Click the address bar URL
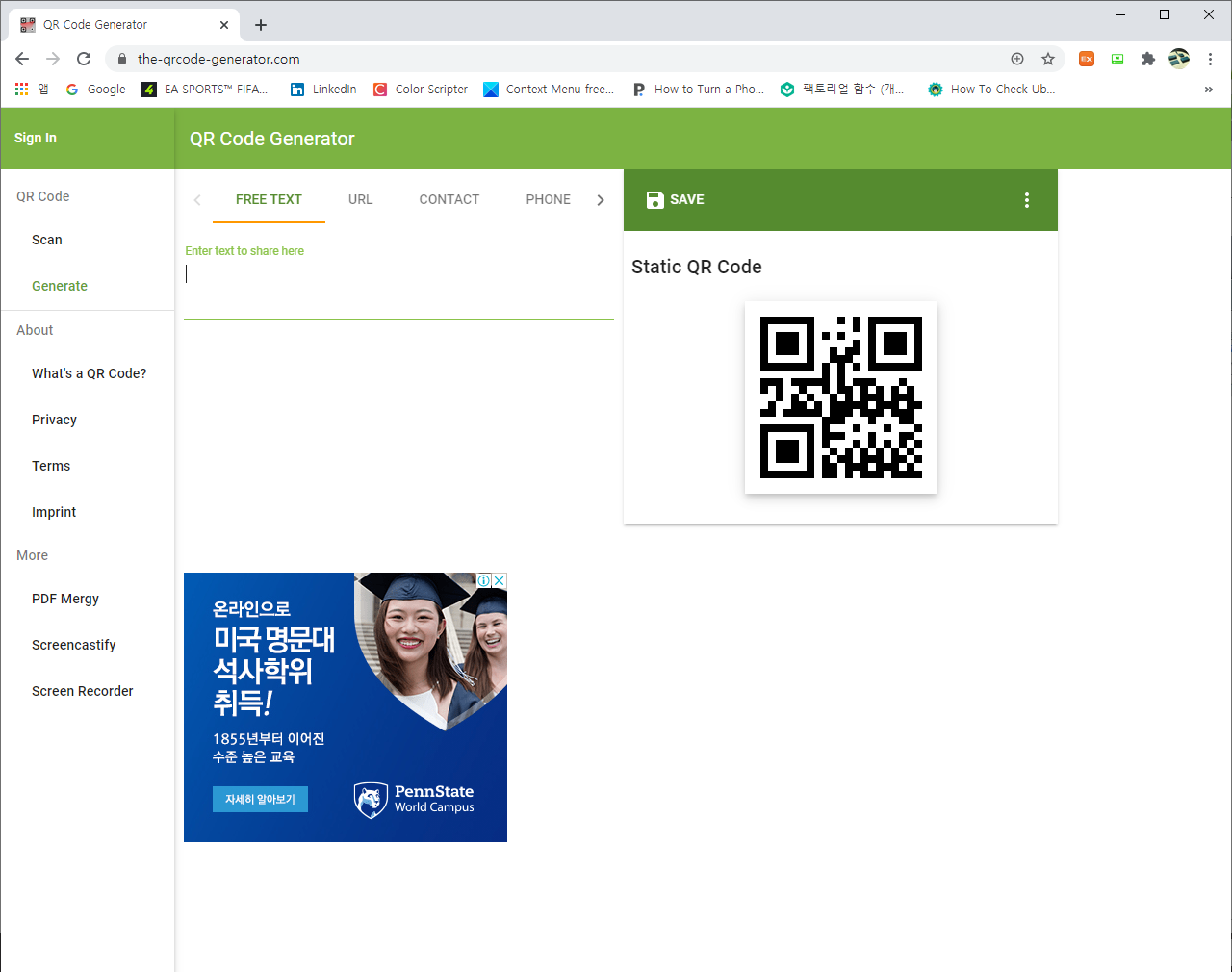1232x972 pixels. click(218, 59)
